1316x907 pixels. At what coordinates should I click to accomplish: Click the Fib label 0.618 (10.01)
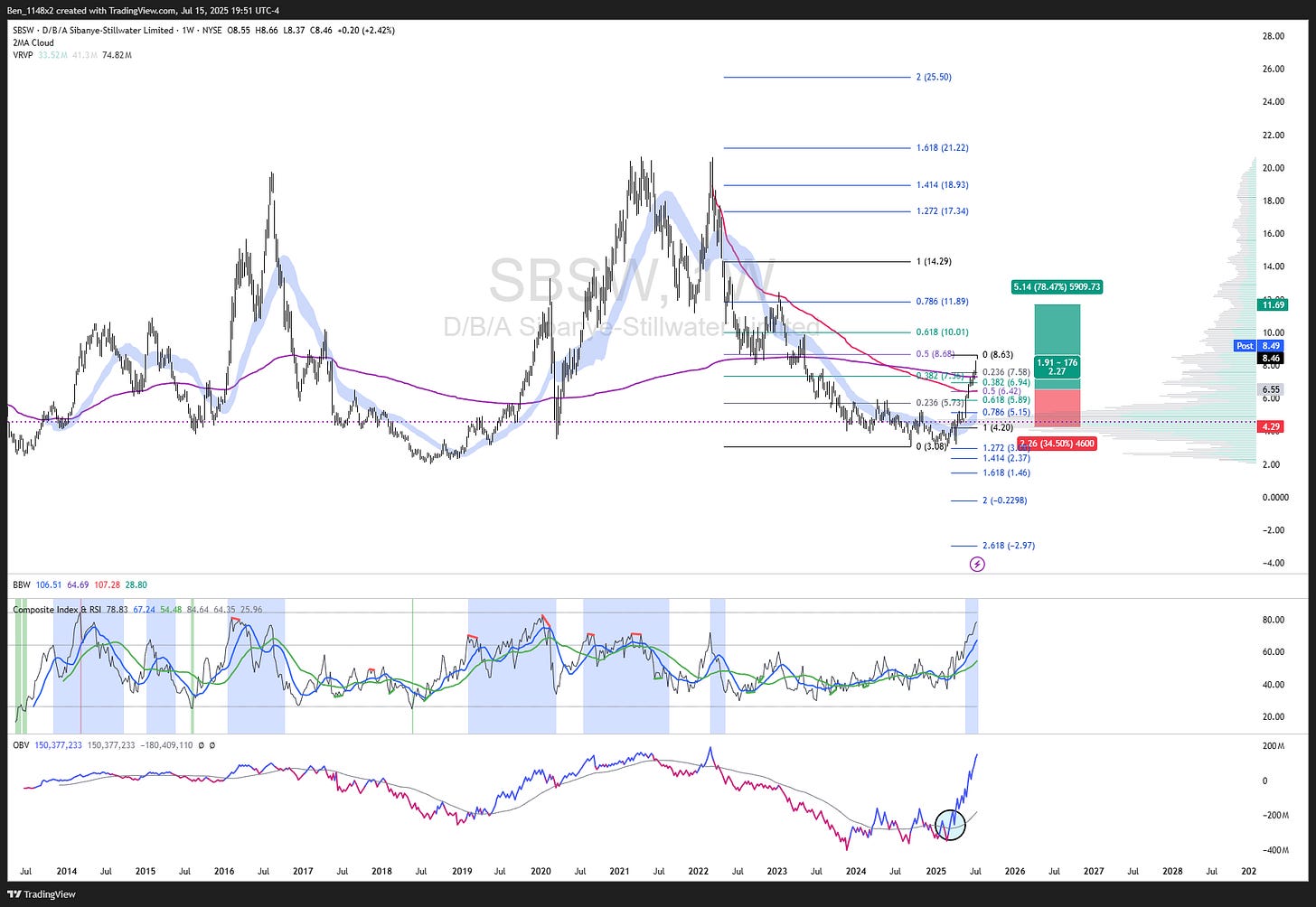click(x=942, y=332)
